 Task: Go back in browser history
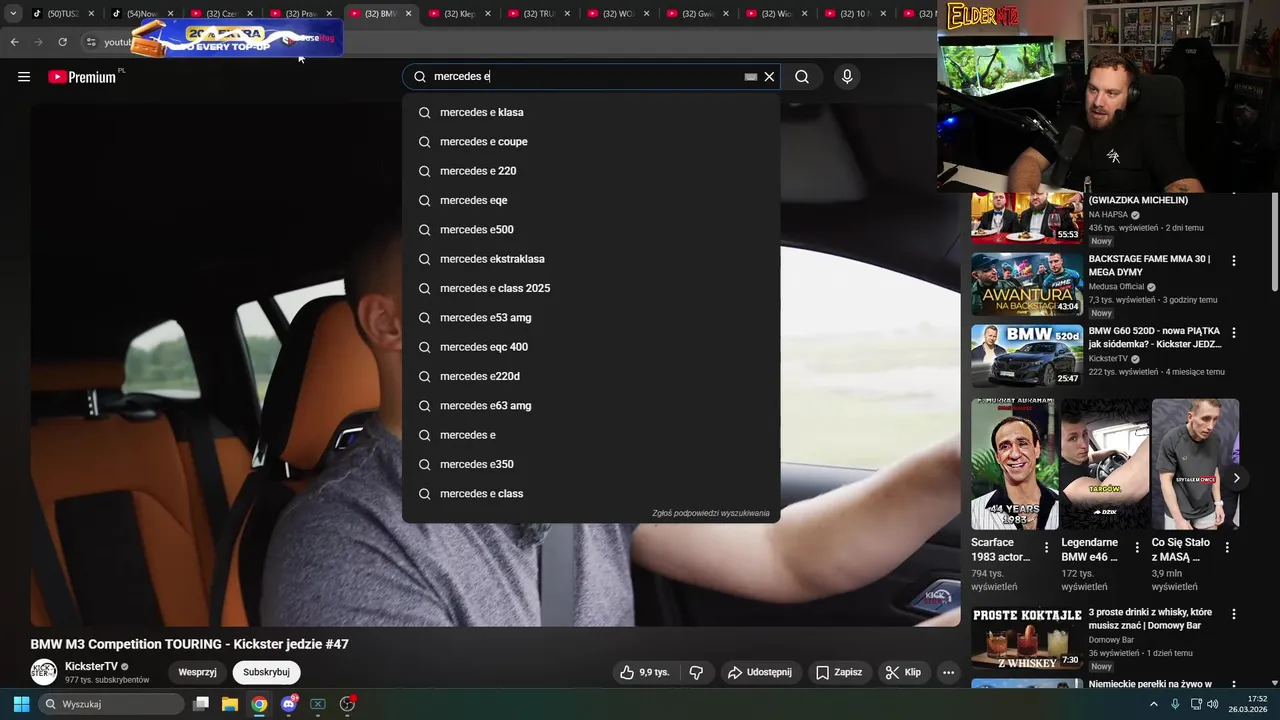point(14,42)
